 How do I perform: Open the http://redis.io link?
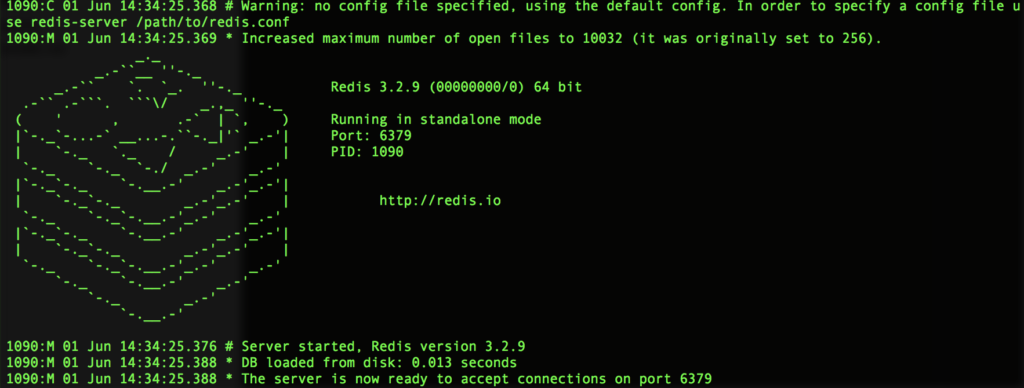pyautogui.click(x=440, y=201)
